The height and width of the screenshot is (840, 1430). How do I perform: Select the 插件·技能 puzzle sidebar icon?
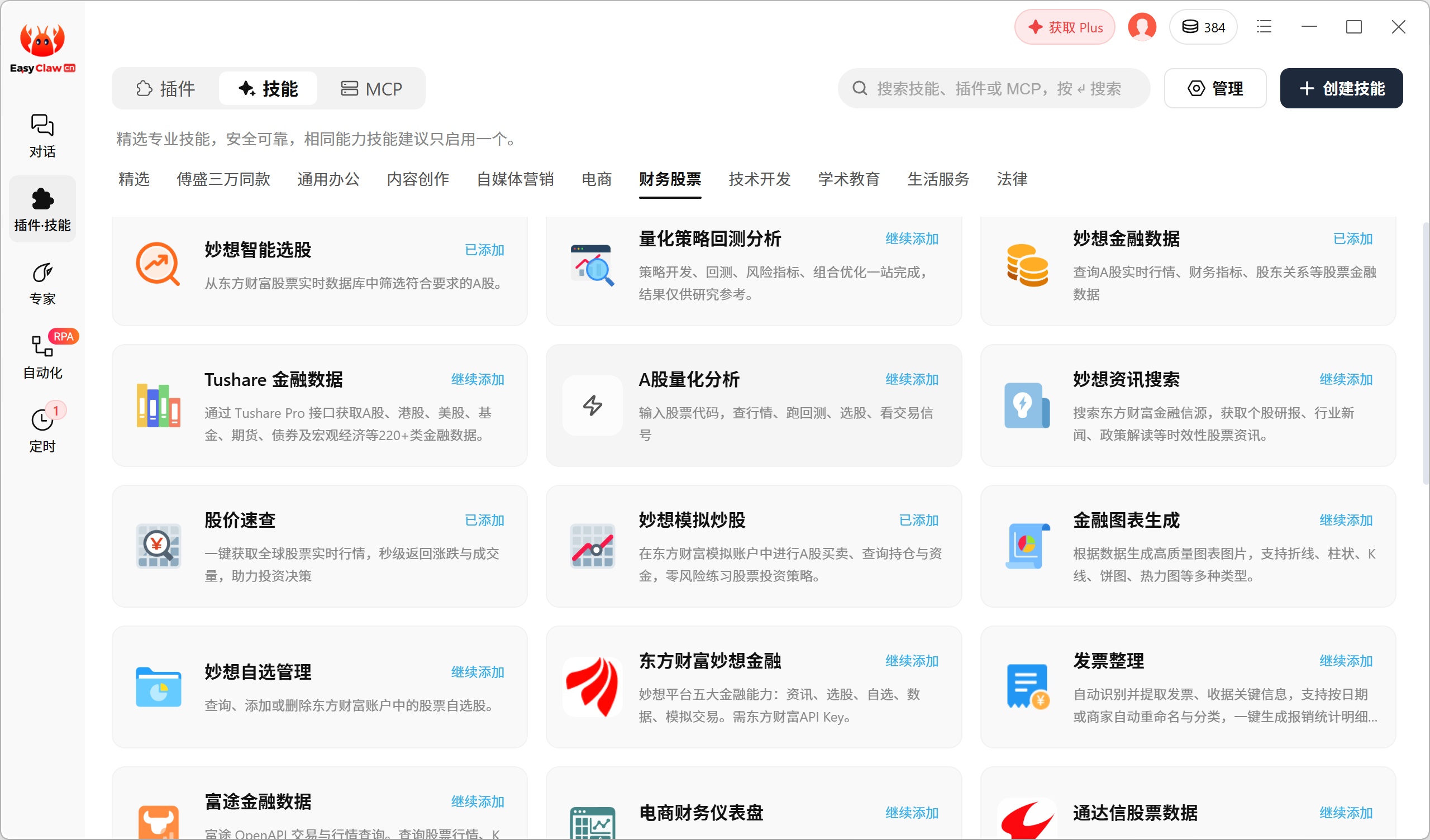coord(42,209)
